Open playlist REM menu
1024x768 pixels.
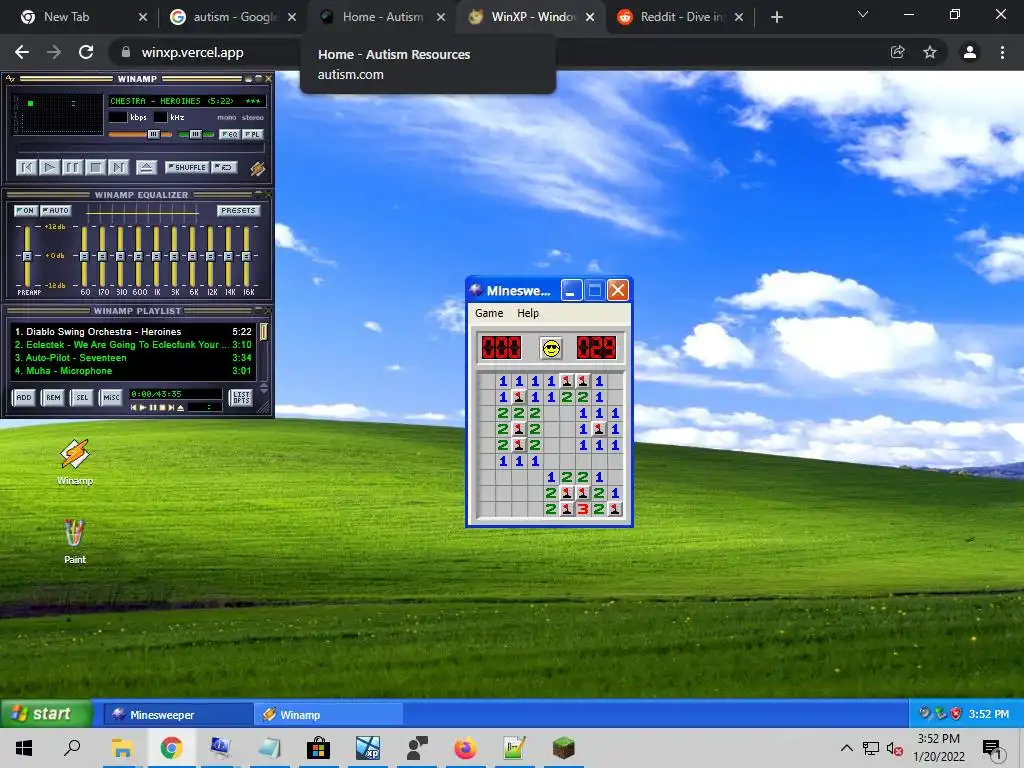click(x=54, y=398)
